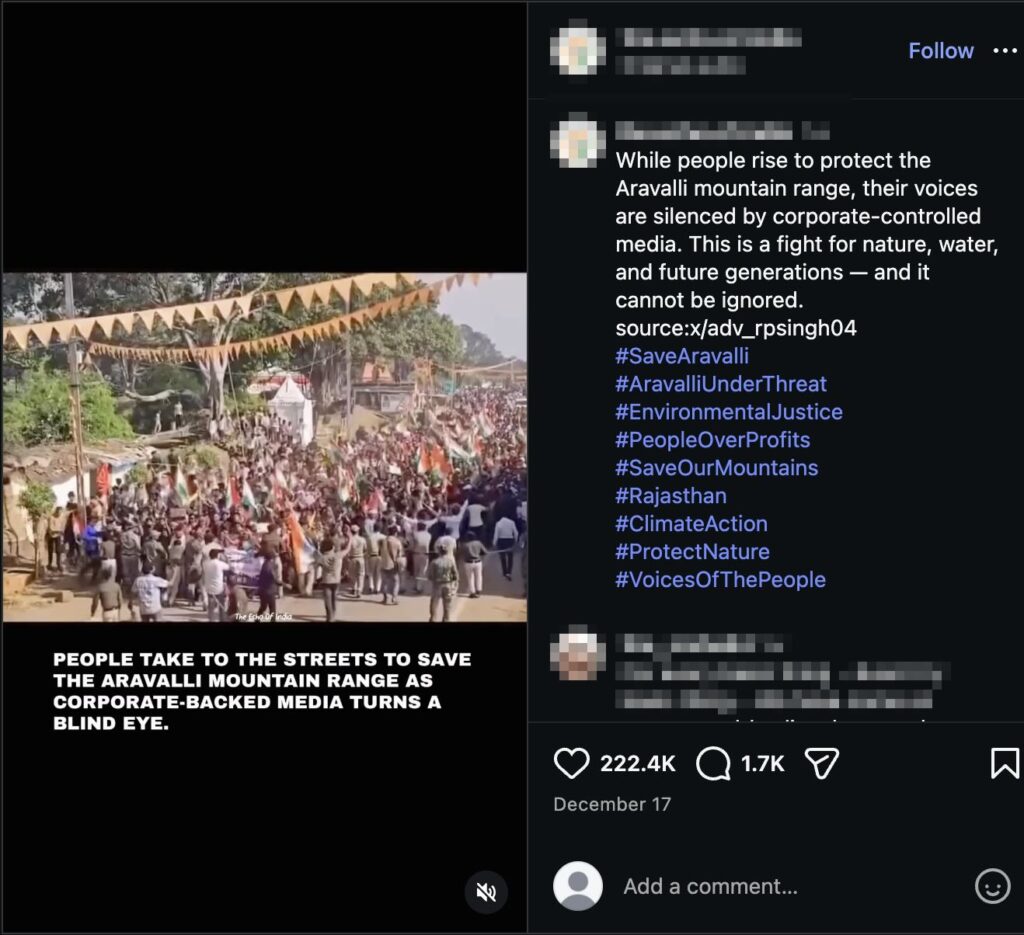This screenshot has height=935, width=1024.
Task: Share the post with paper plane icon
Action: [x=821, y=764]
